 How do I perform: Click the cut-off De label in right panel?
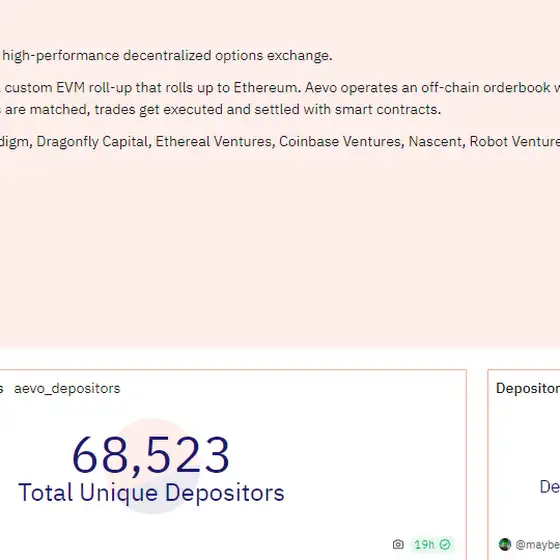click(550, 487)
